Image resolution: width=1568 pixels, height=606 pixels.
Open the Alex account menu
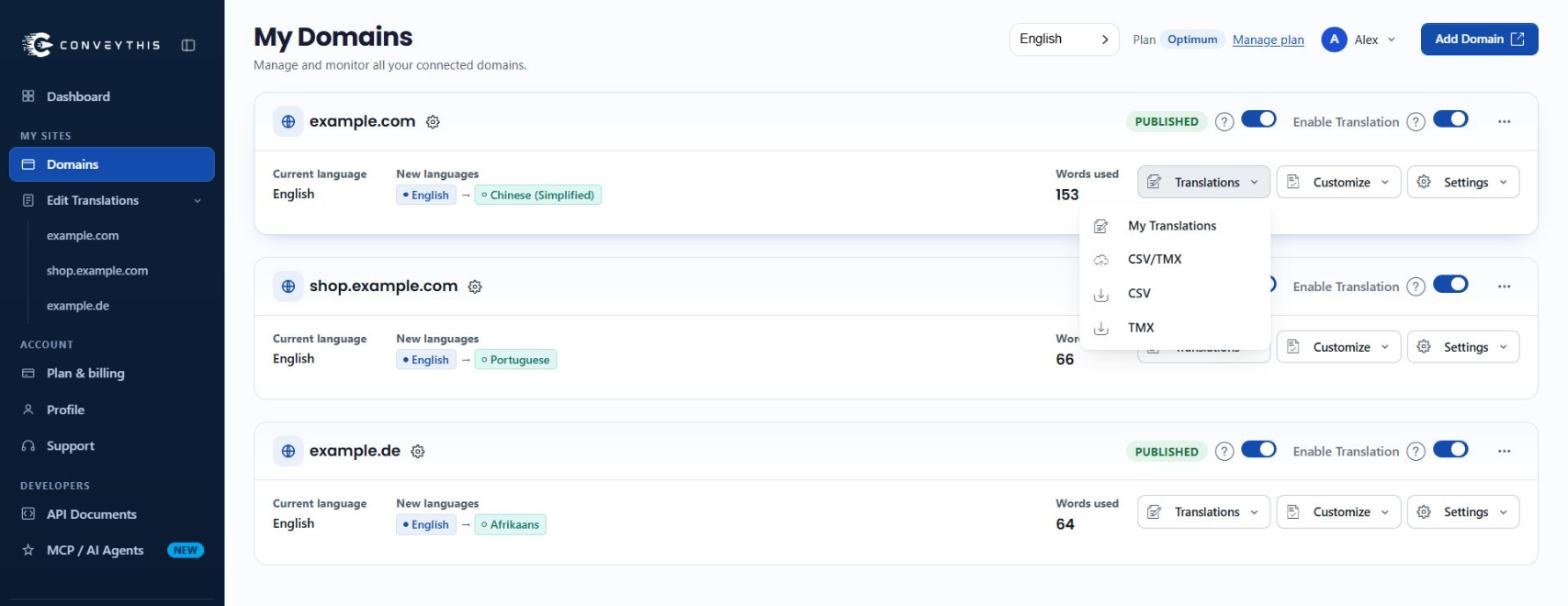[x=1358, y=39]
